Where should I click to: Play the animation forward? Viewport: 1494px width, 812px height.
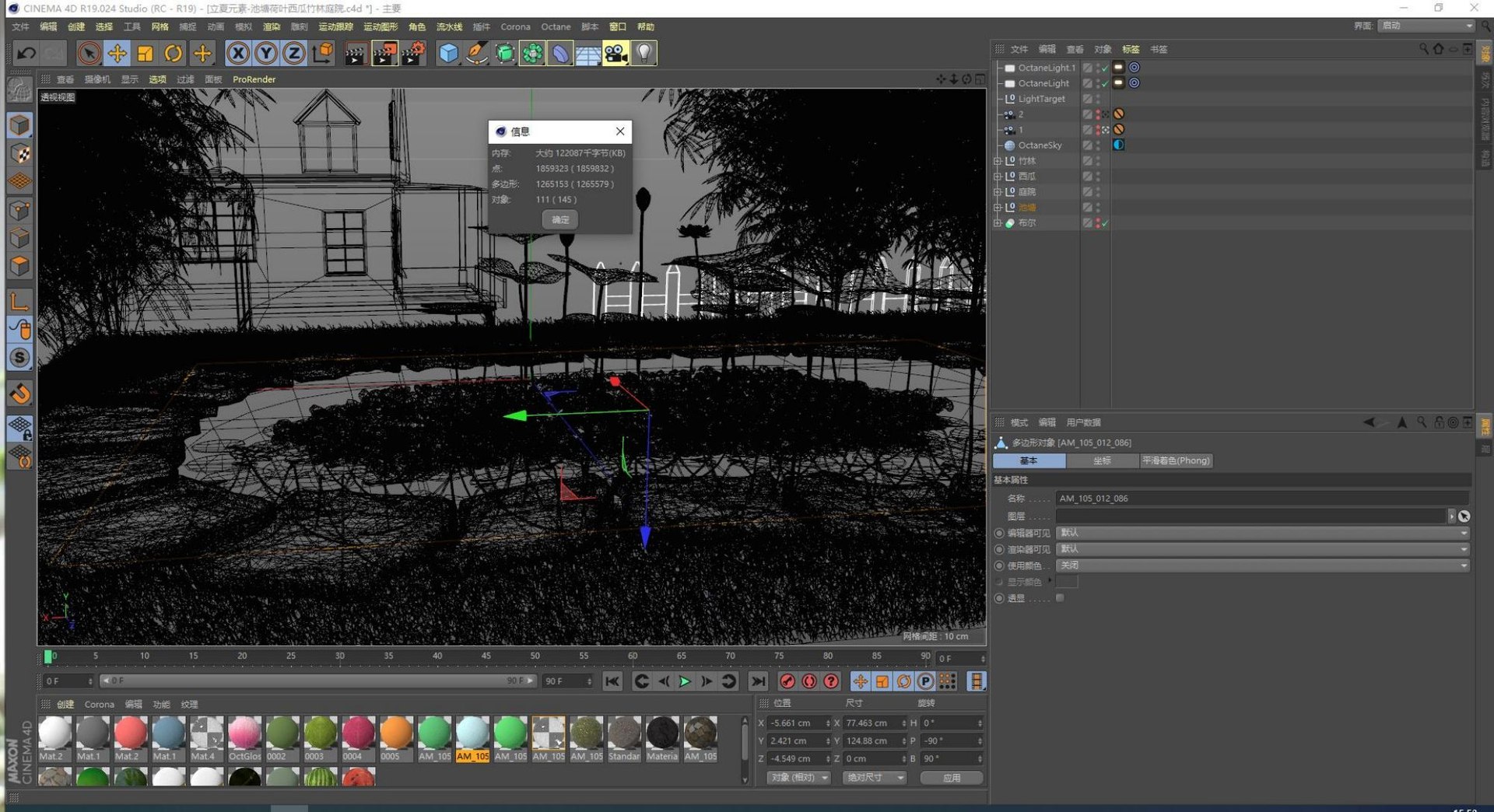[685, 681]
